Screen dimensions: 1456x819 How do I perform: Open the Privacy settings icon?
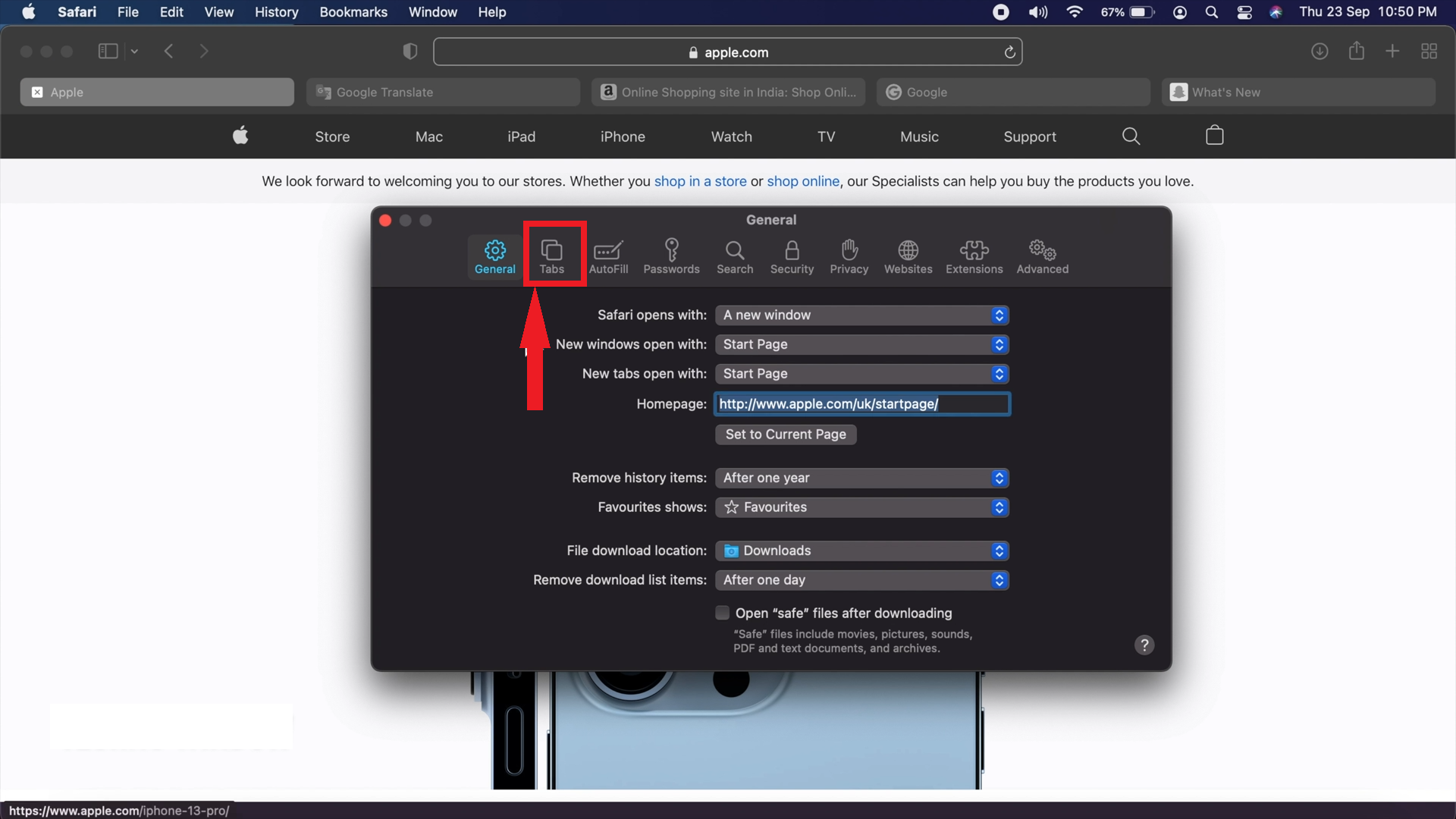(849, 256)
